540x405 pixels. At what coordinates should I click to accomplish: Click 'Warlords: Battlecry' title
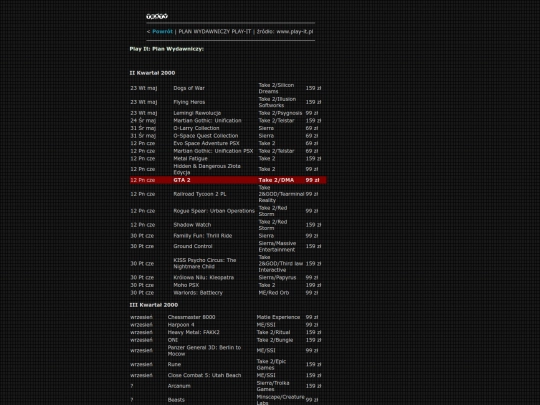pyautogui.click(x=198, y=293)
